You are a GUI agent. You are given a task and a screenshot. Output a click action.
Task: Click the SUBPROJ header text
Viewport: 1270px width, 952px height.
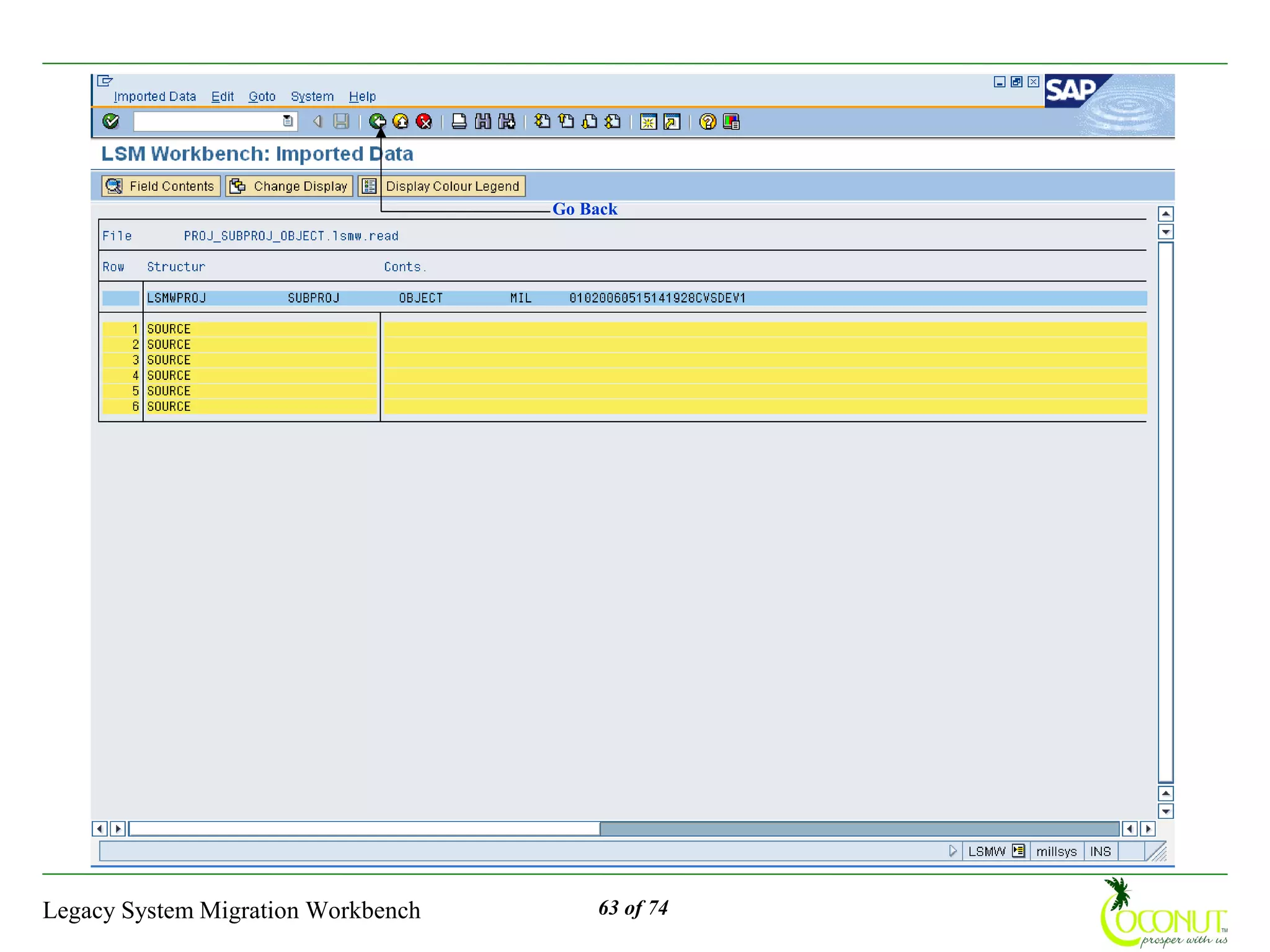[314, 298]
